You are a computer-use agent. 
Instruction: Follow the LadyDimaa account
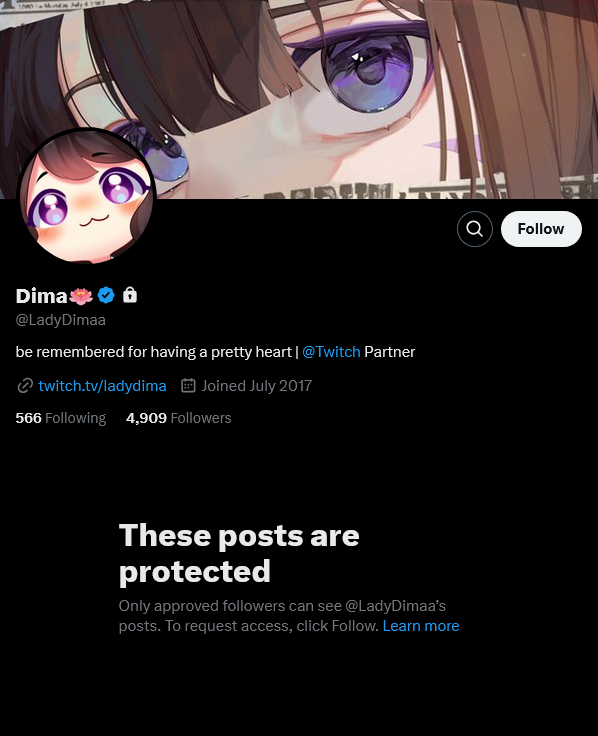(541, 229)
